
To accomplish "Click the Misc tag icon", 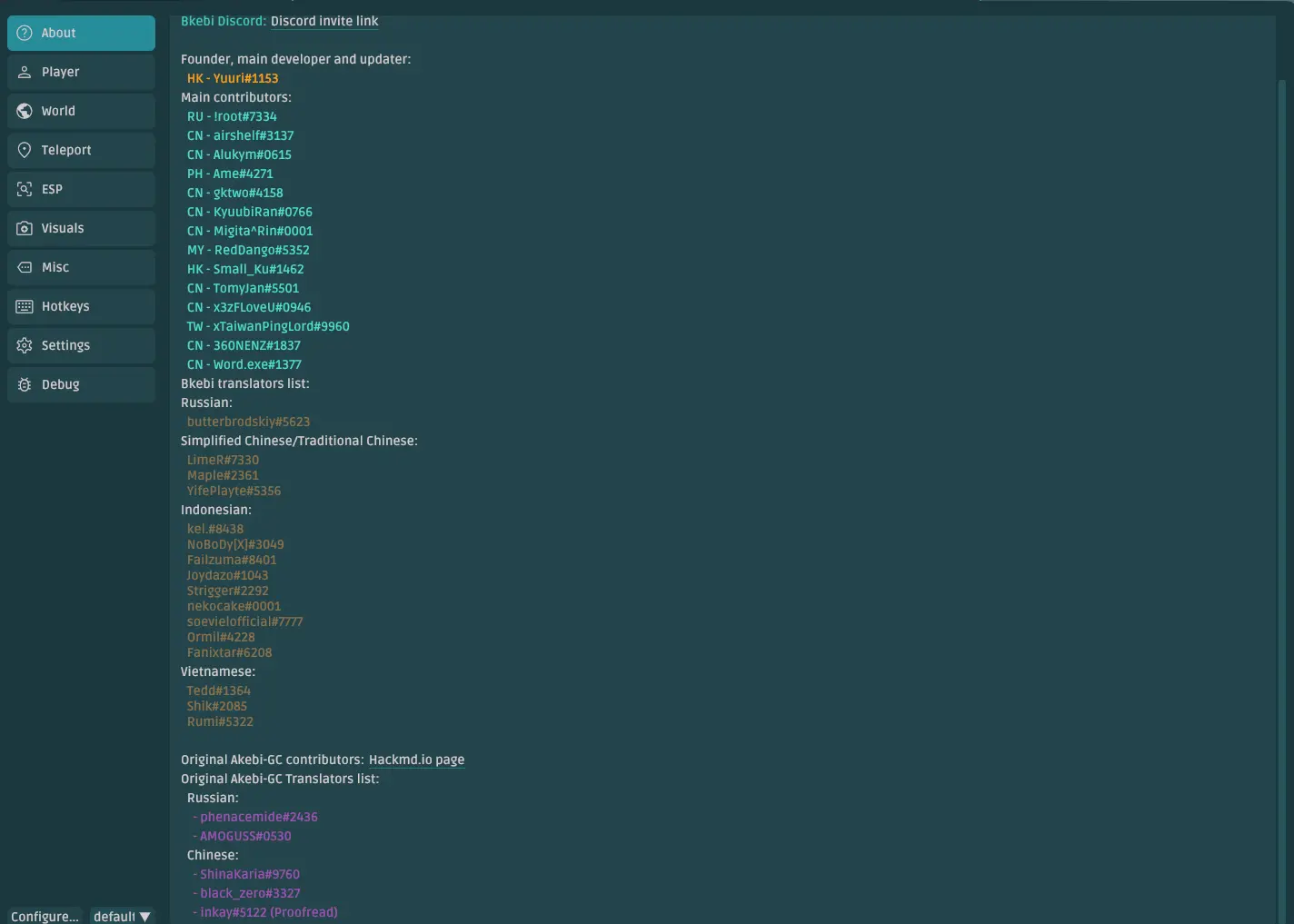I will (x=25, y=267).
